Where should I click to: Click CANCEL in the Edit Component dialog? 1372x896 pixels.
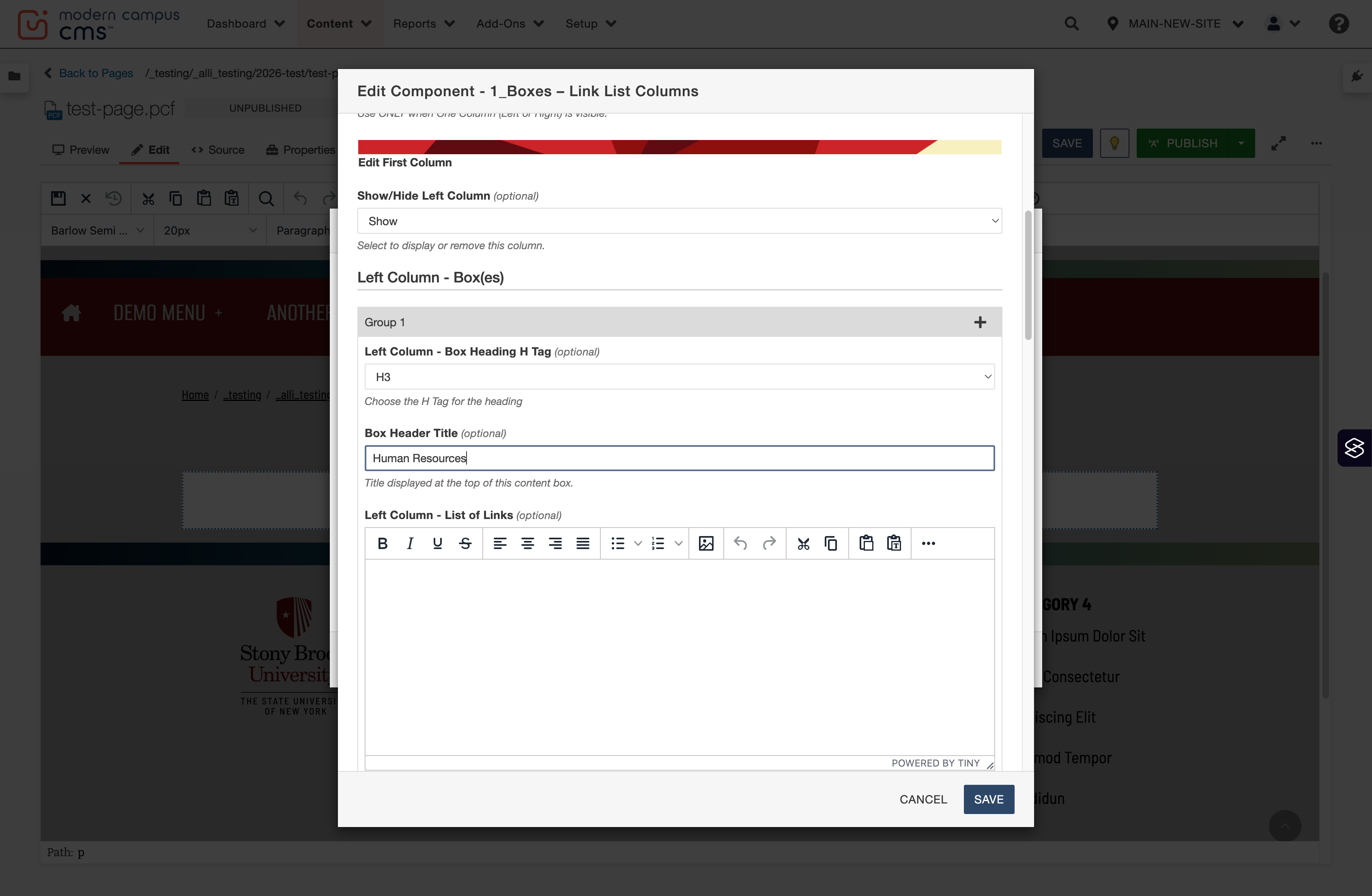click(x=923, y=799)
